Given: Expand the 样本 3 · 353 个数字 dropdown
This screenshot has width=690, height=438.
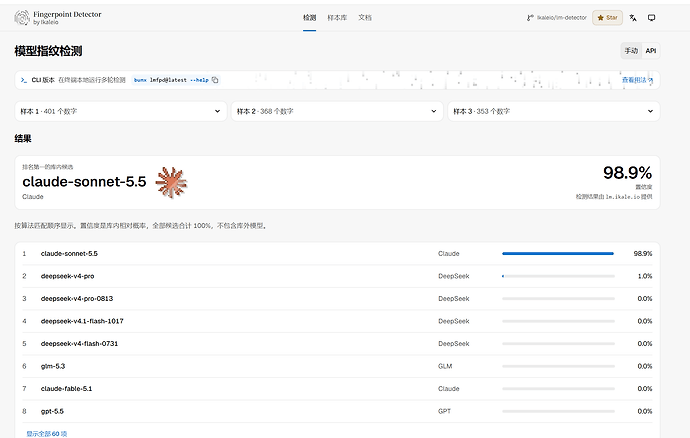Looking at the screenshot, I should tap(554, 111).
